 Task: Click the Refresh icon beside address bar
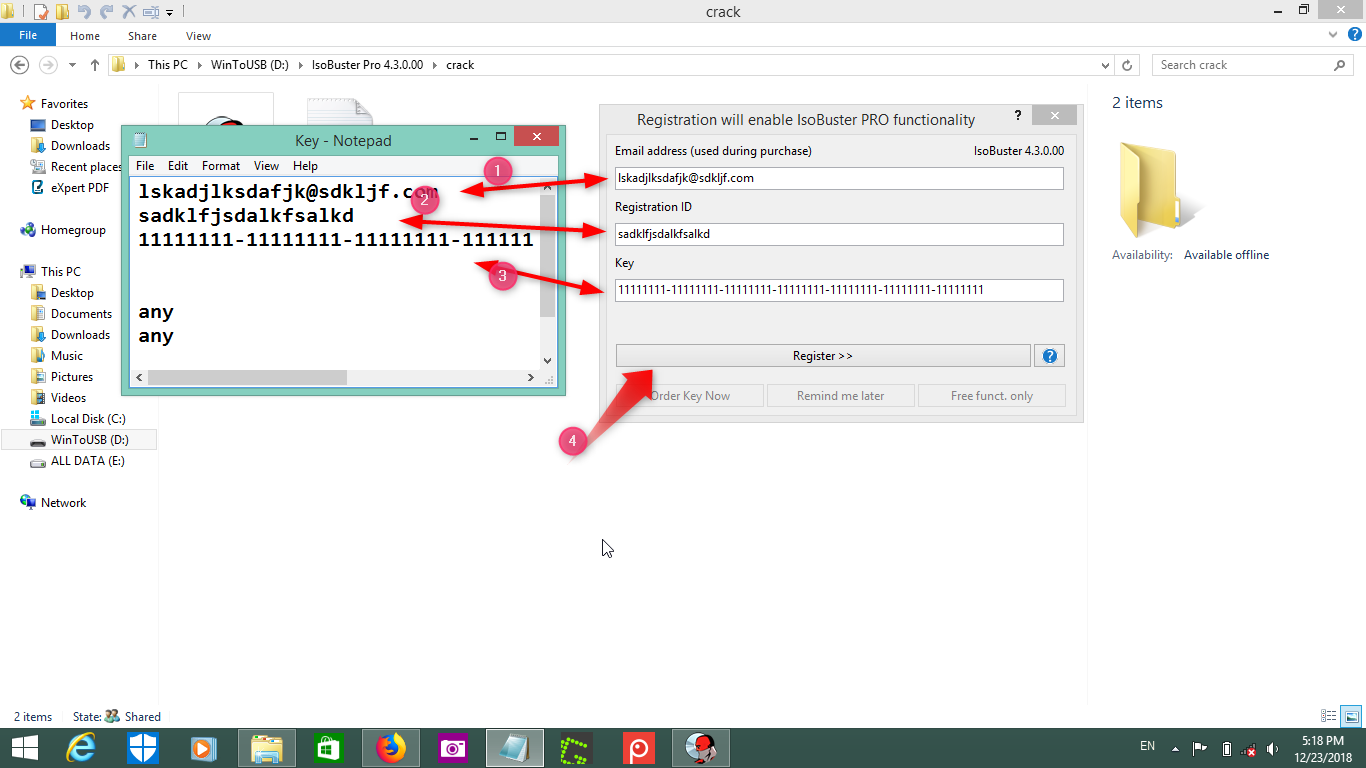(1127, 65)
